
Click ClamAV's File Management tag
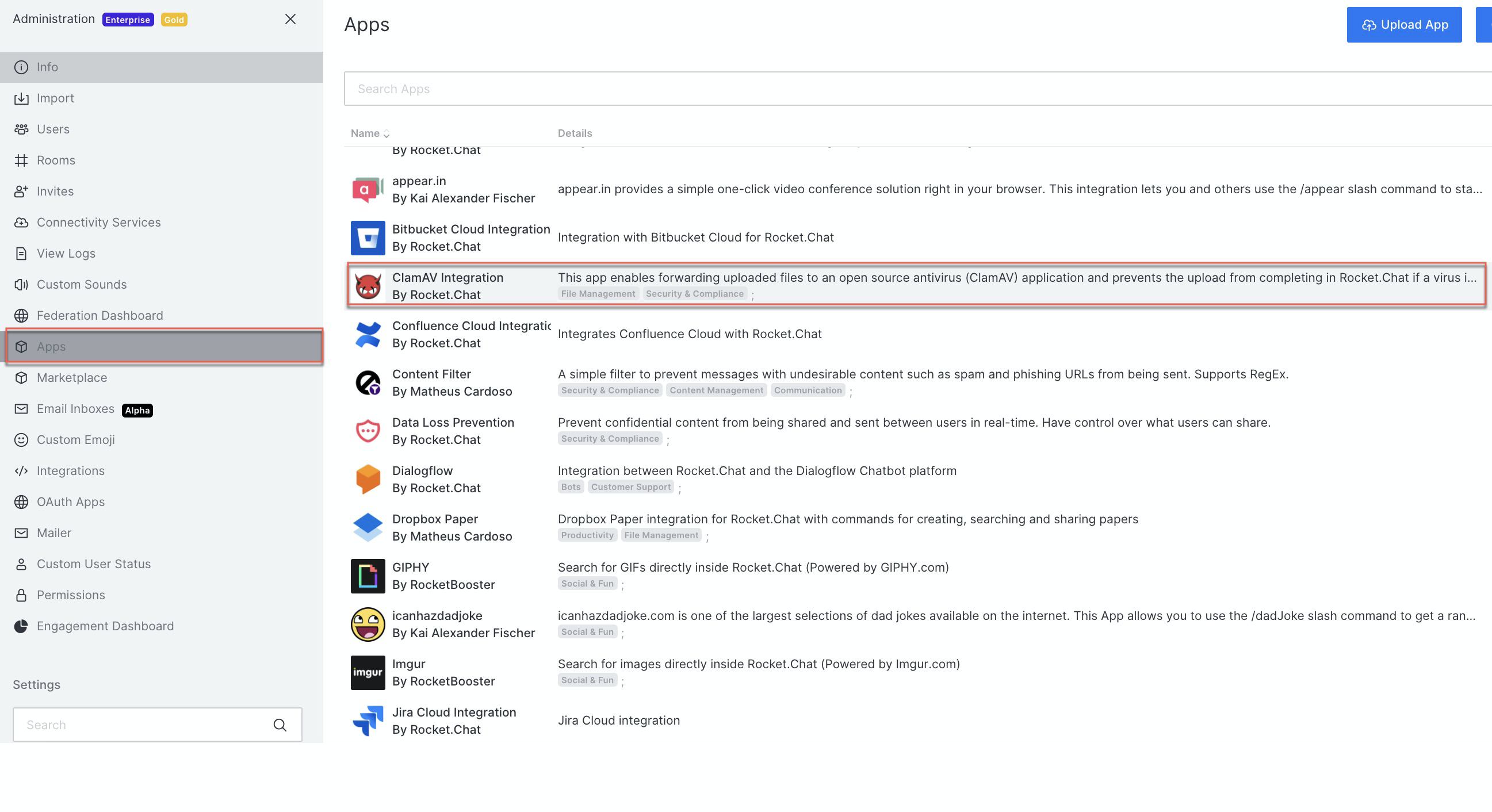tap(598, 294)
